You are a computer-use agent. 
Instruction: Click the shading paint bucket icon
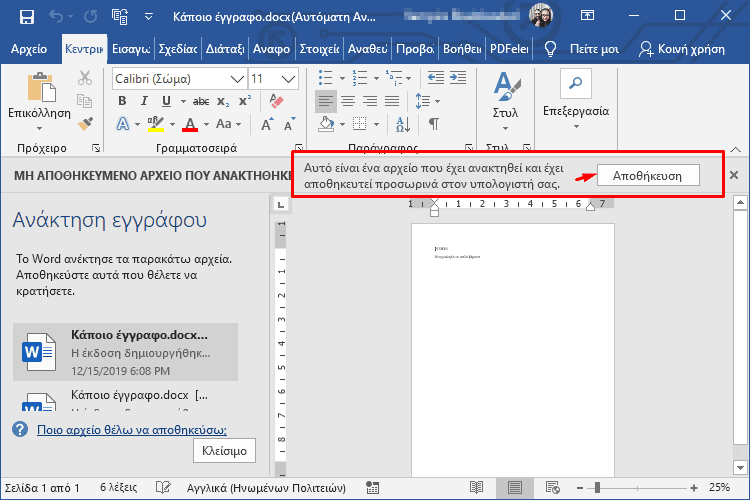326,124
